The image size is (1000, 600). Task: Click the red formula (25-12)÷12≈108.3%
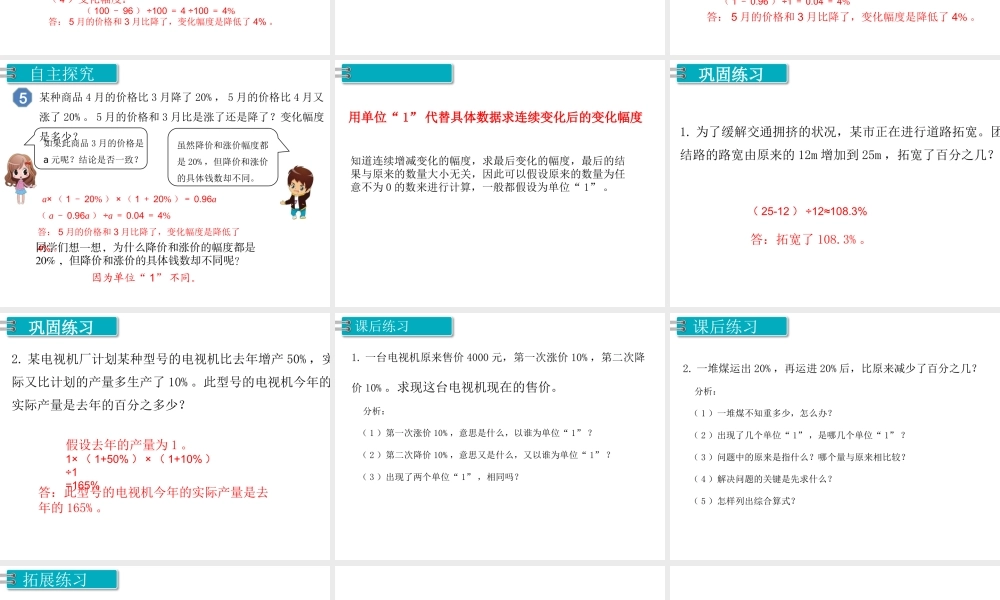click(x=809, y=211)
